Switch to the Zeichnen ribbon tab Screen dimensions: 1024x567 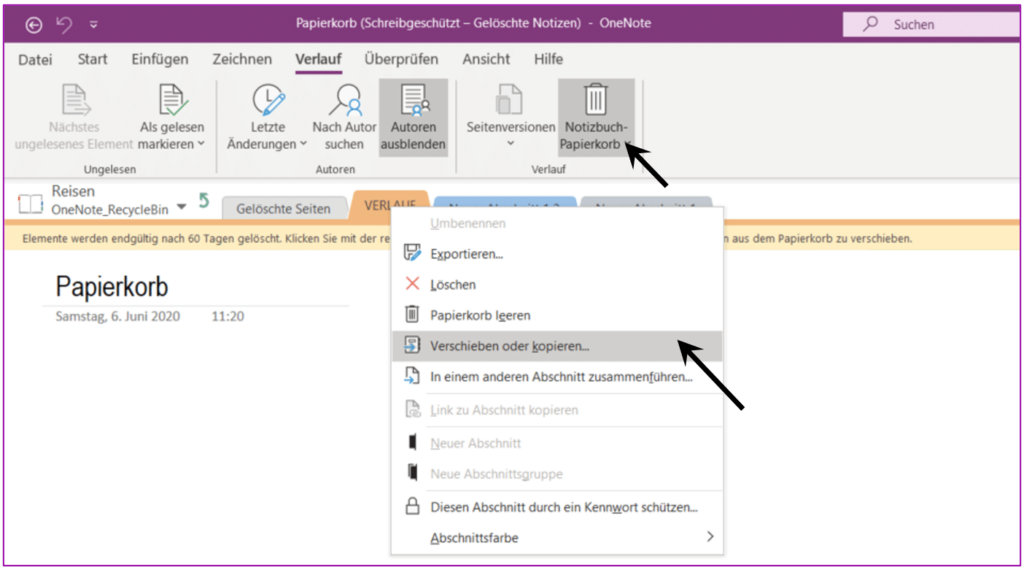point(242,59)
